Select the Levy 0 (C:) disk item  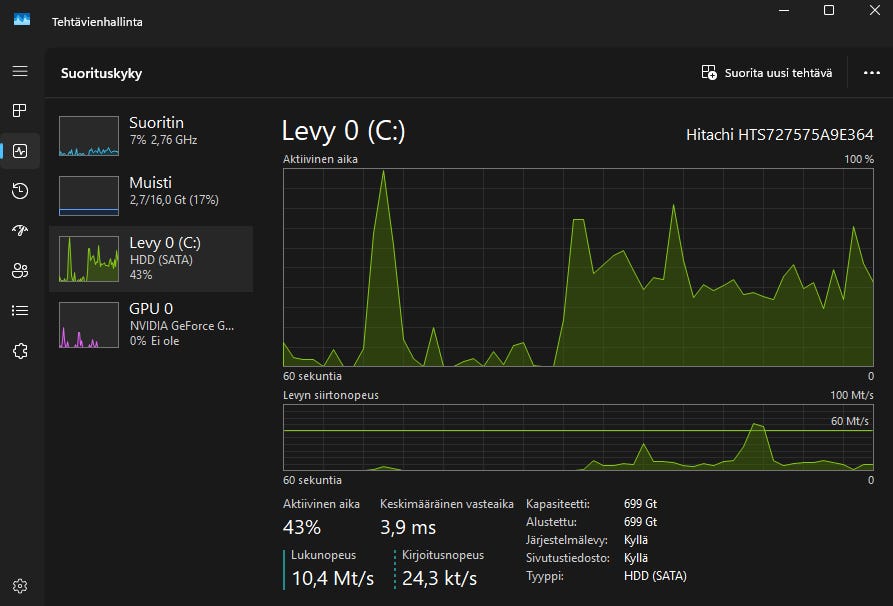click(151, 259)
